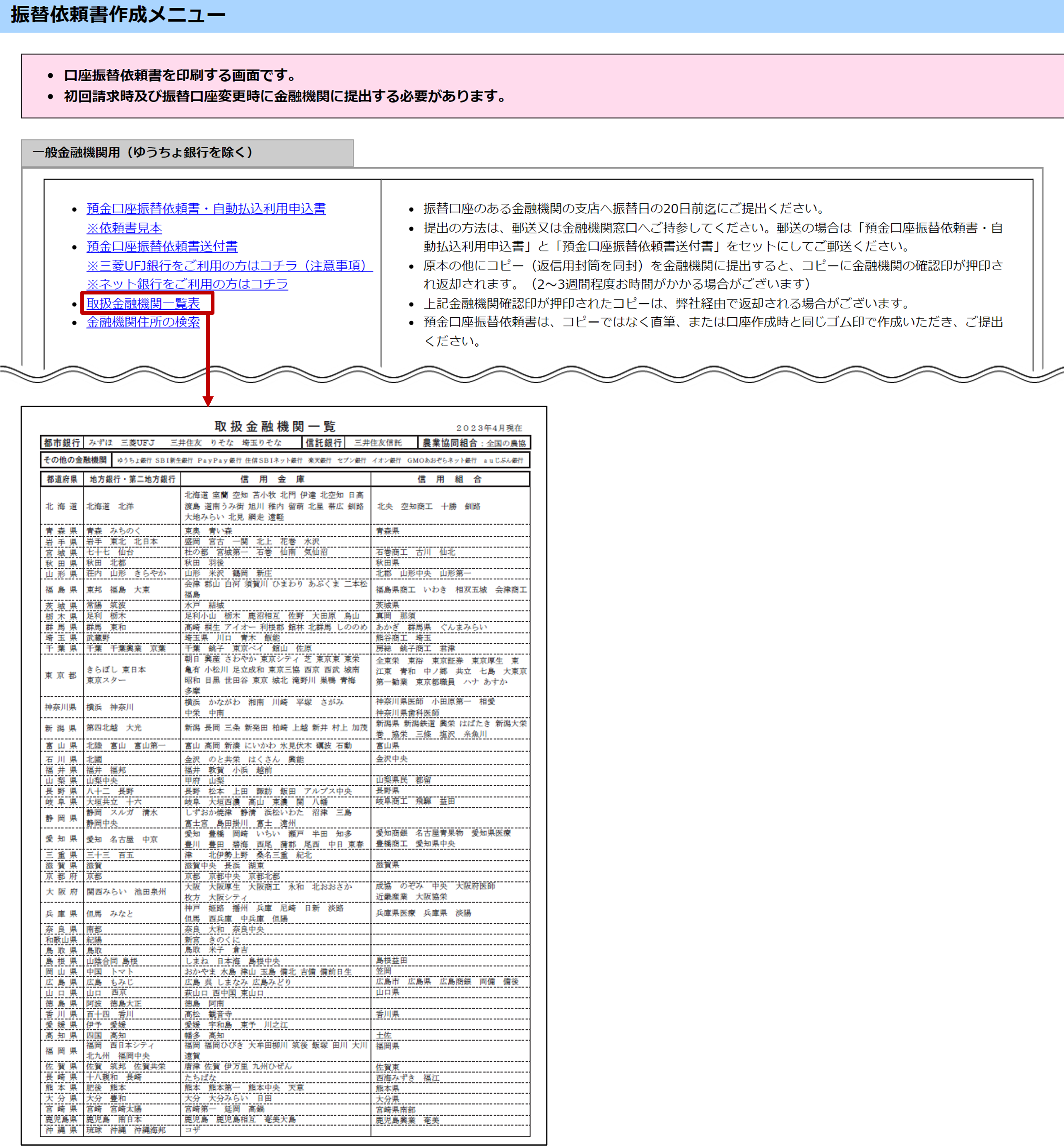Open 預金口座振替依頼書送付書 link
1064x1146 pixels.
162,246
